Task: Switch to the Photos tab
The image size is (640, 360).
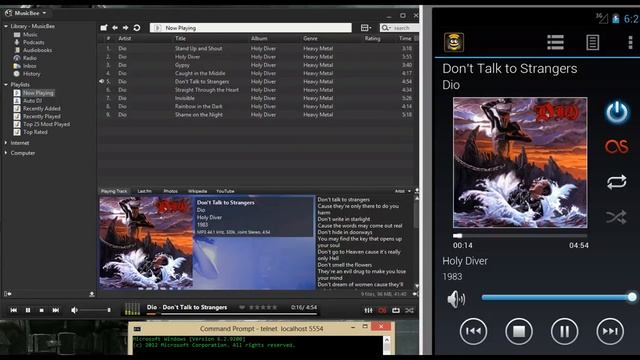Action: (171, 191)
